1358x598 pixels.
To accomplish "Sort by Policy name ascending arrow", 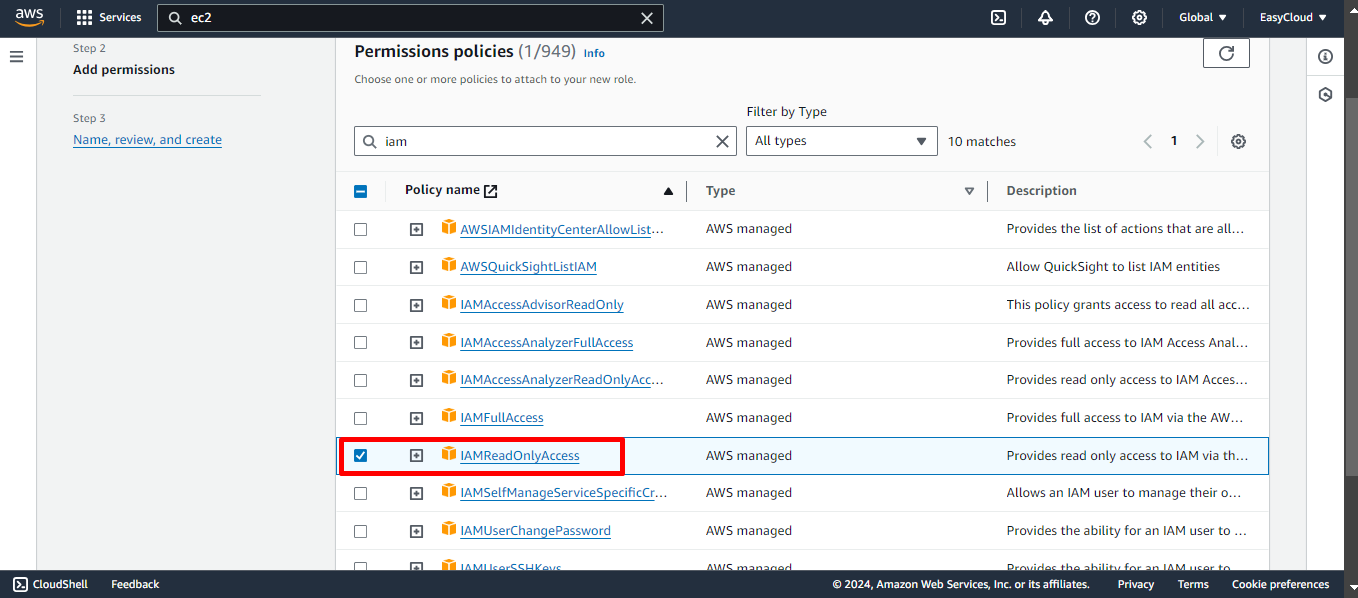I will 668,191.
